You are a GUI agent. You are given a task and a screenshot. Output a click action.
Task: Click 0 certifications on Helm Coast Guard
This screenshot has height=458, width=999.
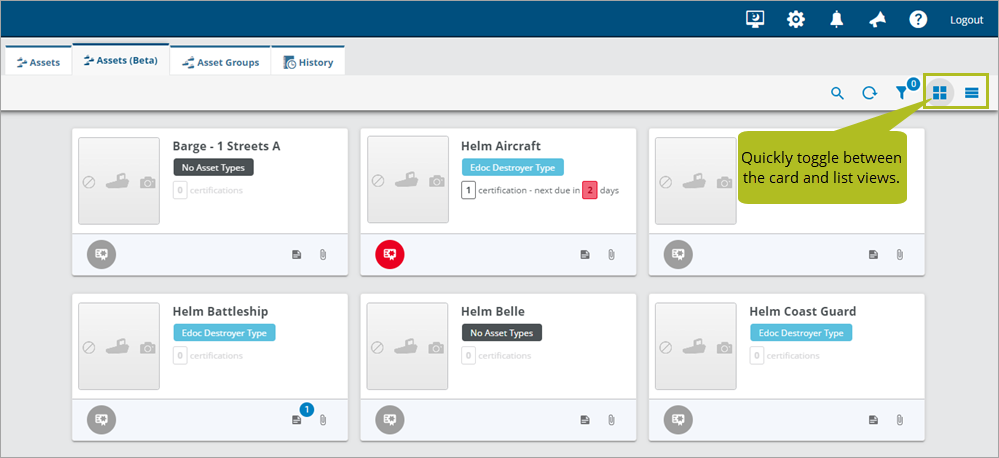785,355
